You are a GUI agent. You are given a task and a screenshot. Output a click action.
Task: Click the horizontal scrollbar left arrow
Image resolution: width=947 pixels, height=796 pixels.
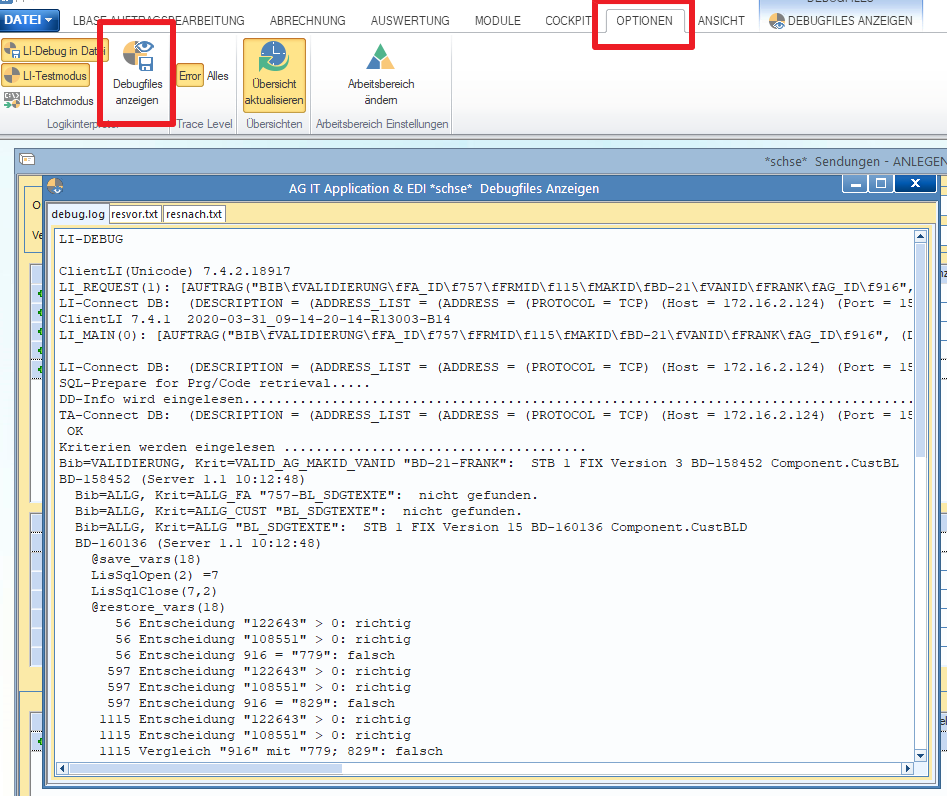click(62, 768)
